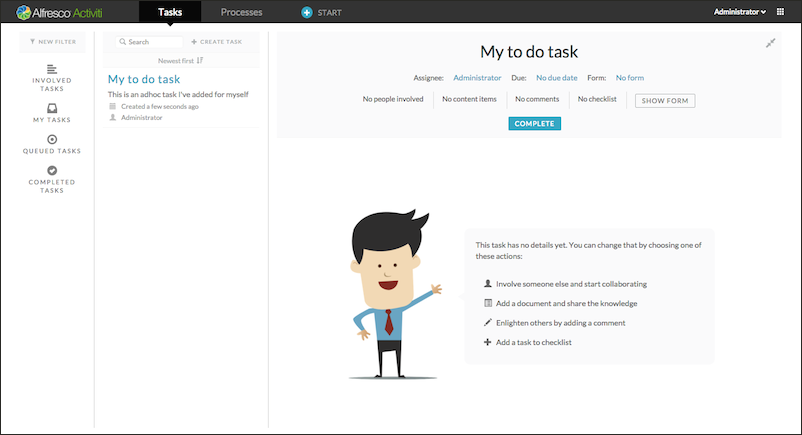Click the Administrator assignee link

(477, 77)
